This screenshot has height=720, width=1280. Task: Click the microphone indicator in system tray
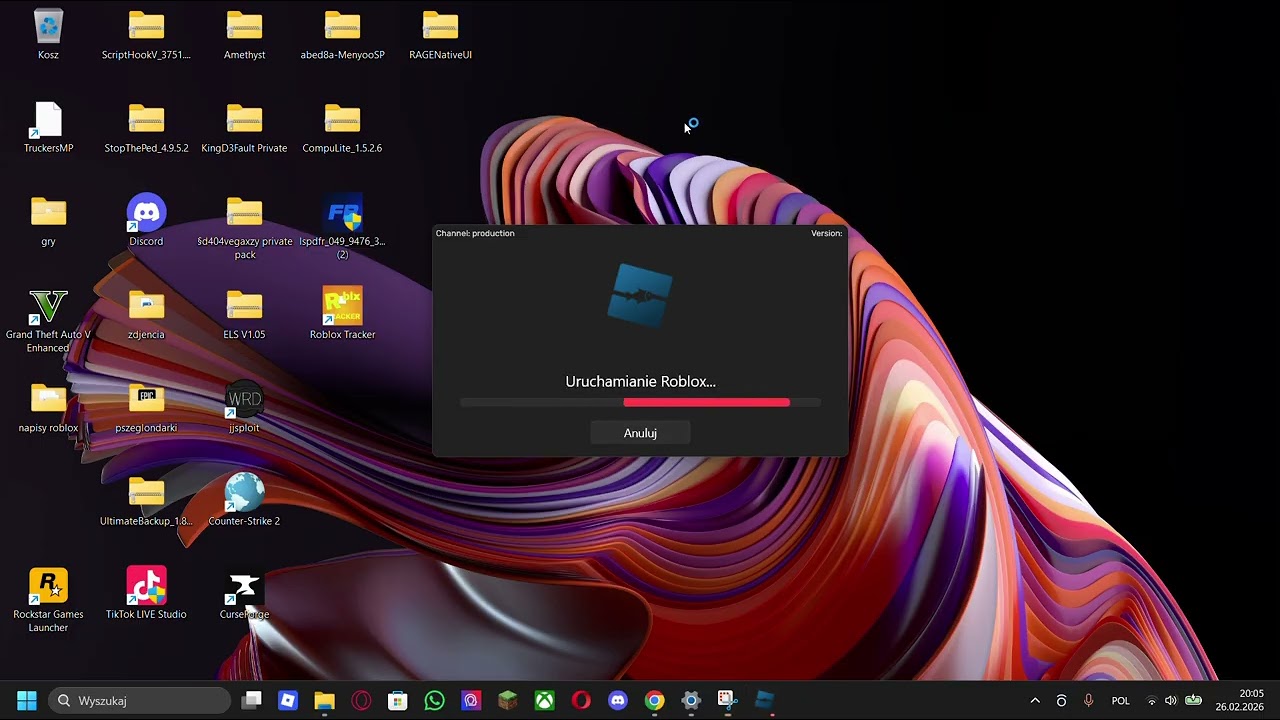(x=1089, y=701)
